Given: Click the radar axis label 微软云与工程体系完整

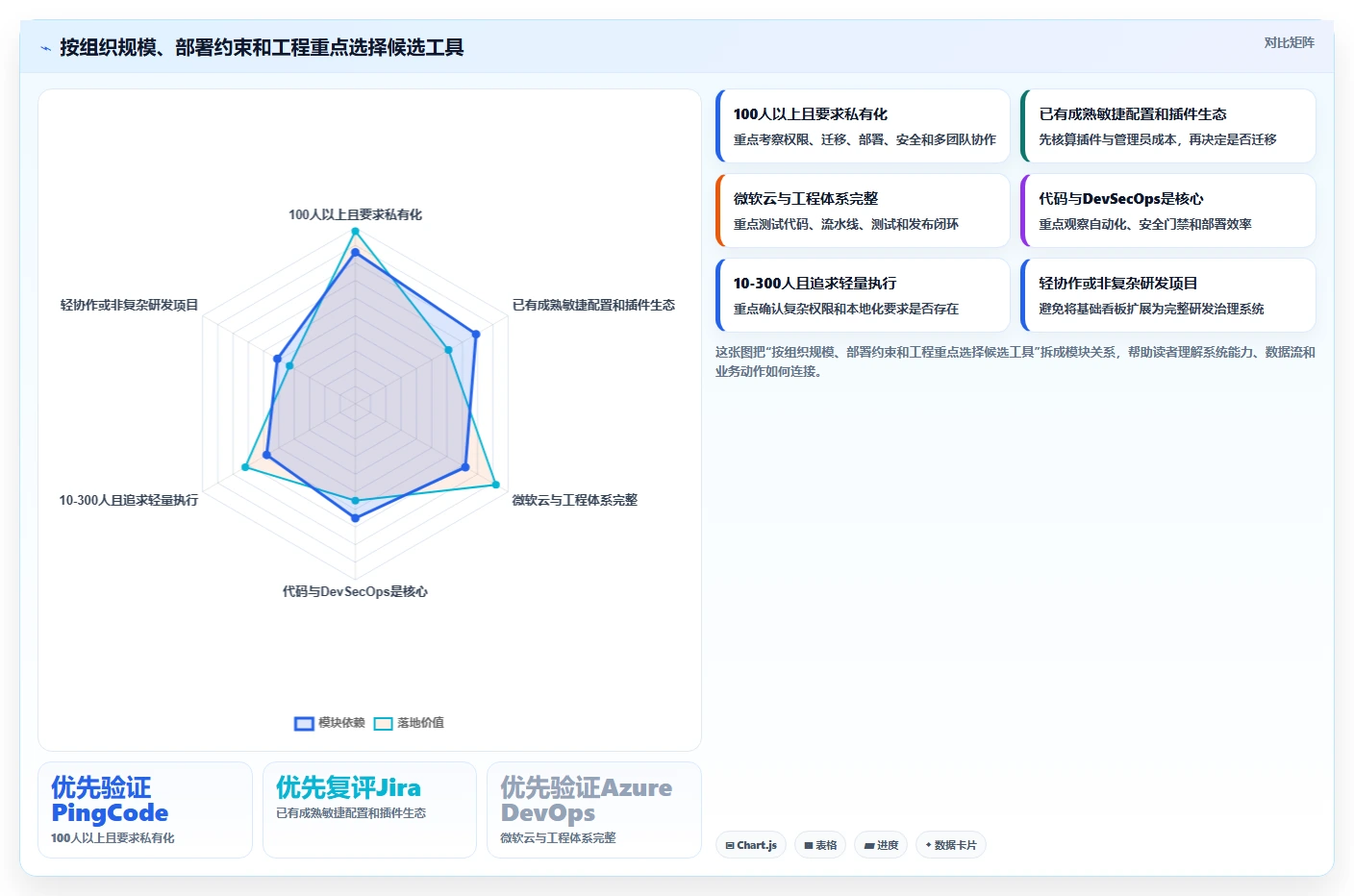Looking at the screenshot, I should (574, 500).
